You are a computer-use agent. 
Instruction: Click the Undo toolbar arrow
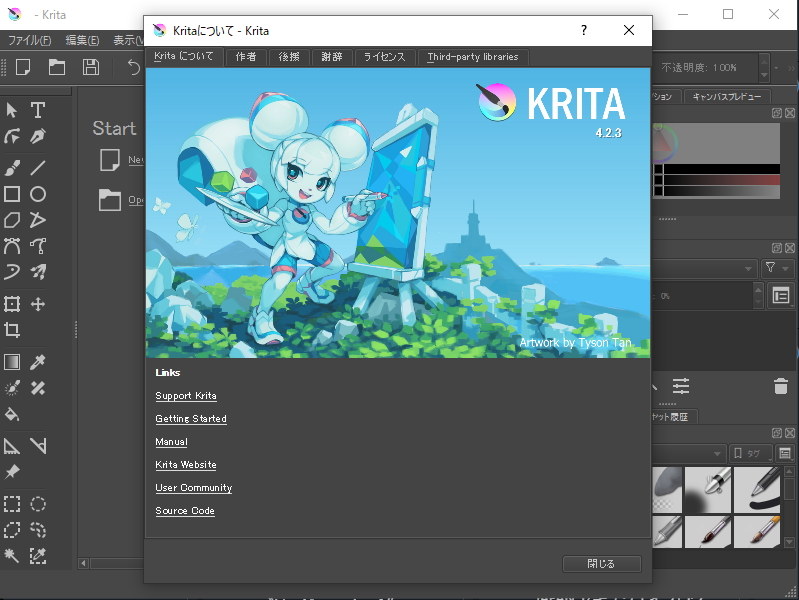134,67
